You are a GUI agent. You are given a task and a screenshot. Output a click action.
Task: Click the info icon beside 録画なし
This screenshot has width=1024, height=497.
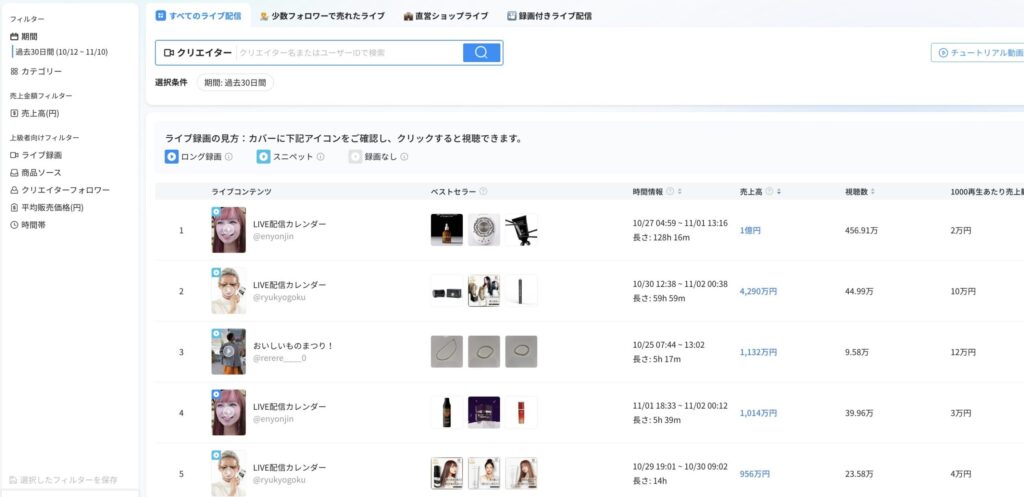404,157
